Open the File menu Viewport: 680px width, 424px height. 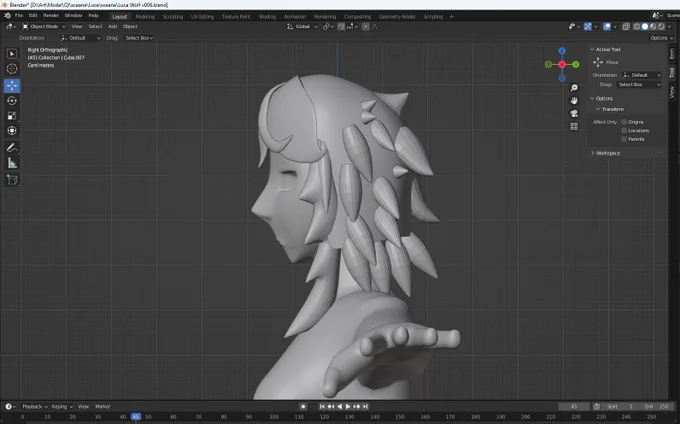click(x=19, y=16)
